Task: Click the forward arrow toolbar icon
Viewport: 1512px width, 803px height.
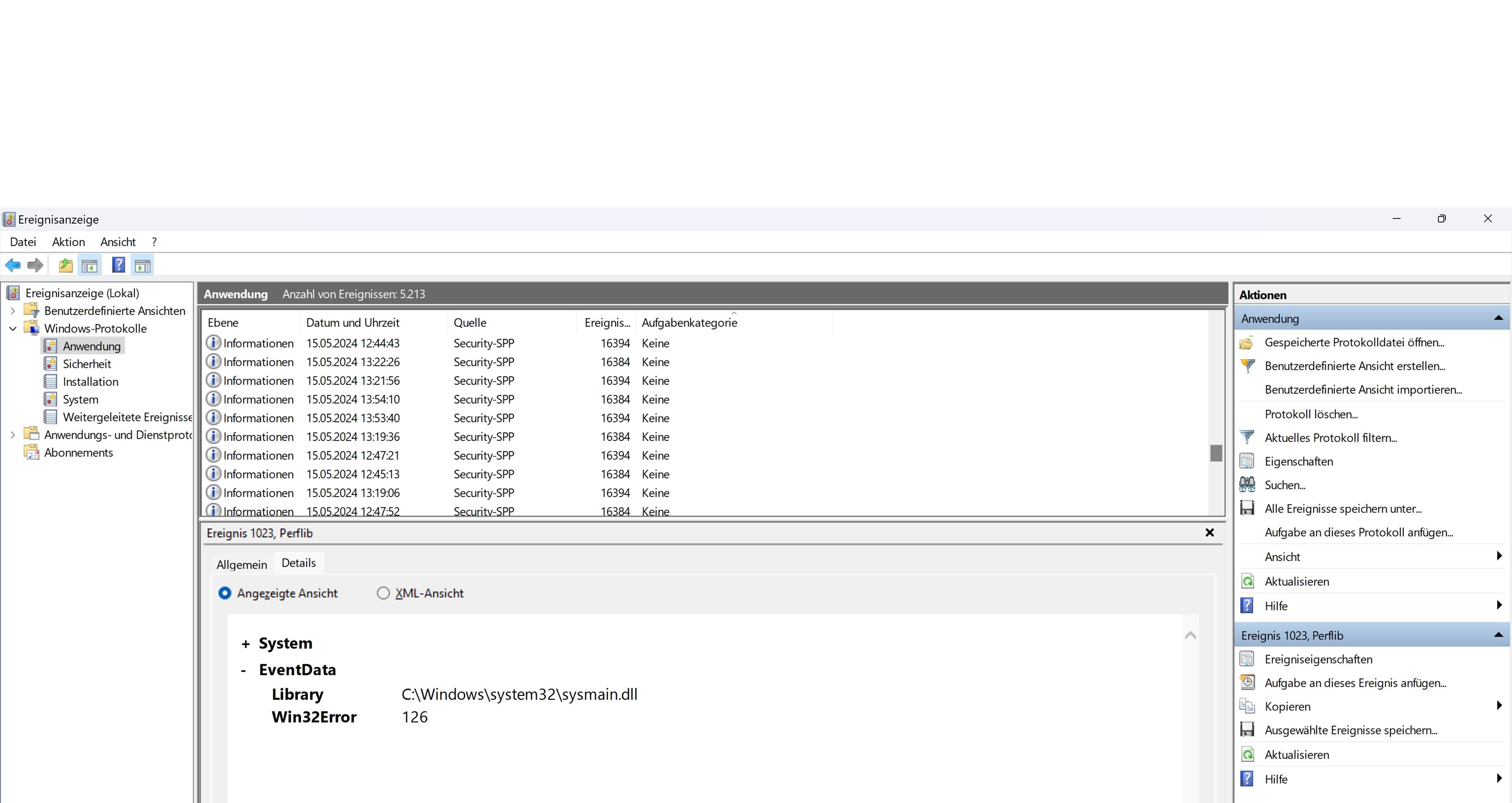Action: click(x=35, y=265)
